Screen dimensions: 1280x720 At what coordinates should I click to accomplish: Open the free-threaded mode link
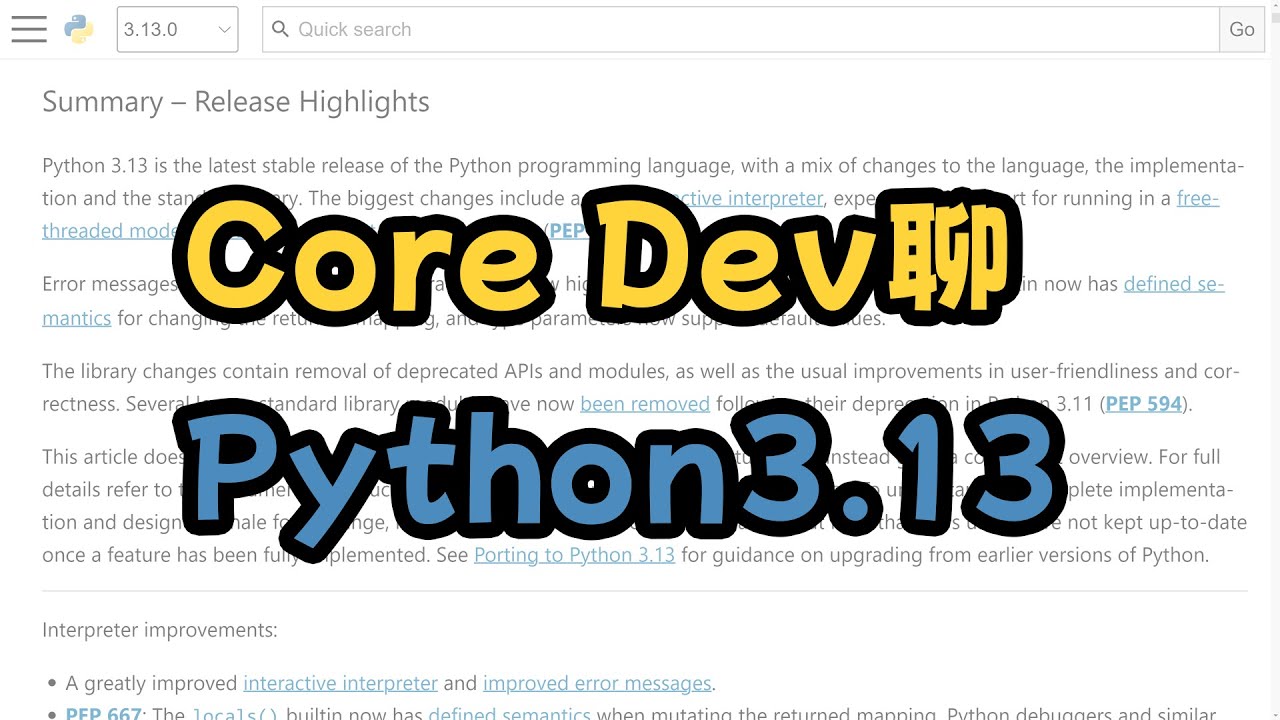pos(1198,198)
